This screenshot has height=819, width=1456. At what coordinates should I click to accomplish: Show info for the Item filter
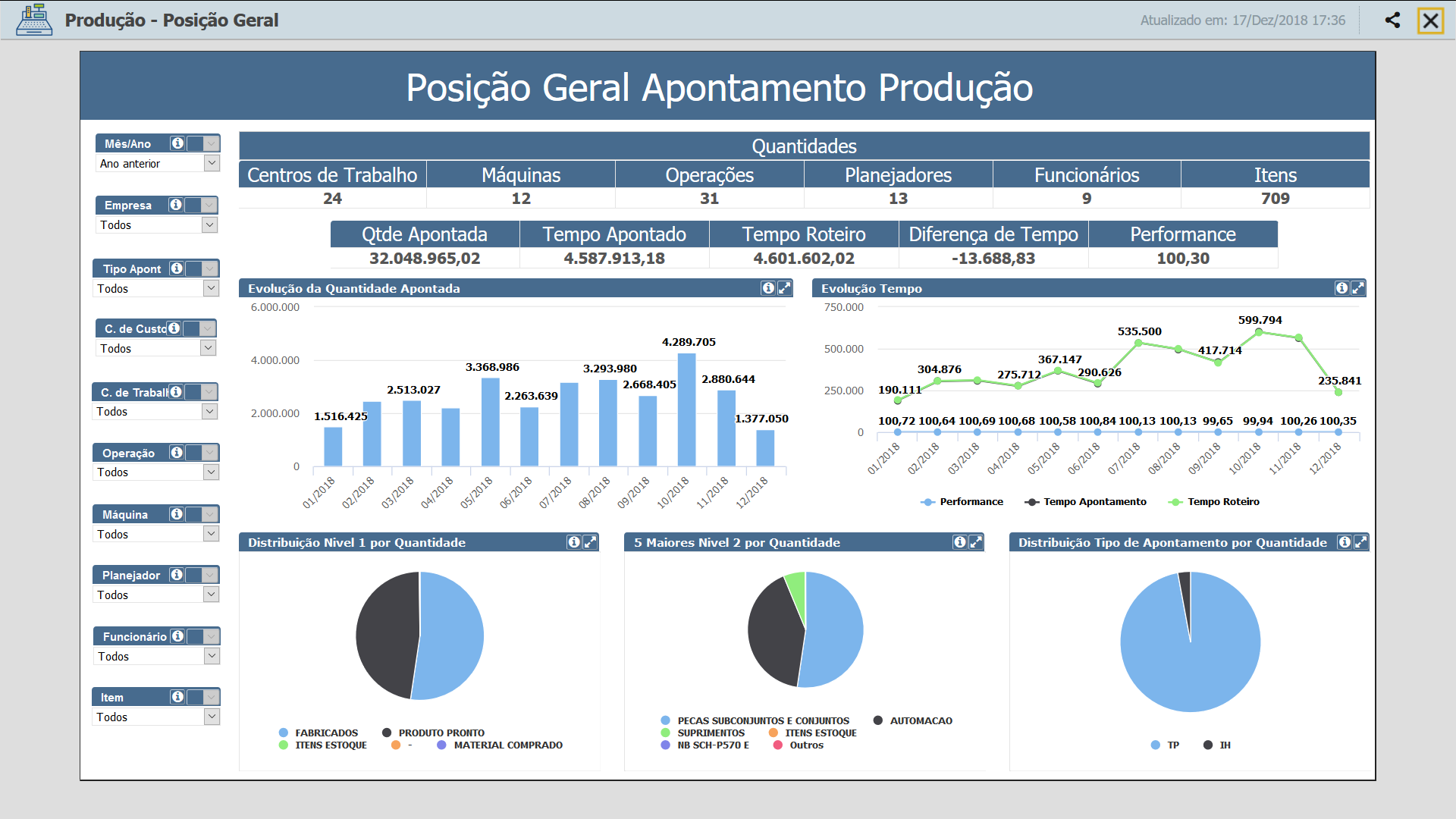pos(178,696)
